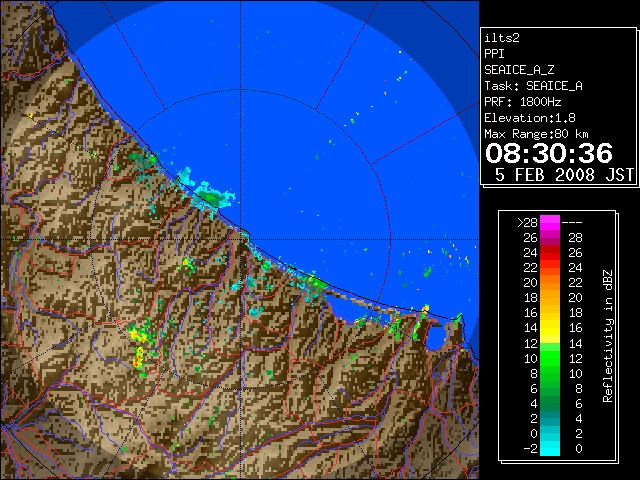
Task: Pick the yellow segment of the color bar
Action: point(550,327)
